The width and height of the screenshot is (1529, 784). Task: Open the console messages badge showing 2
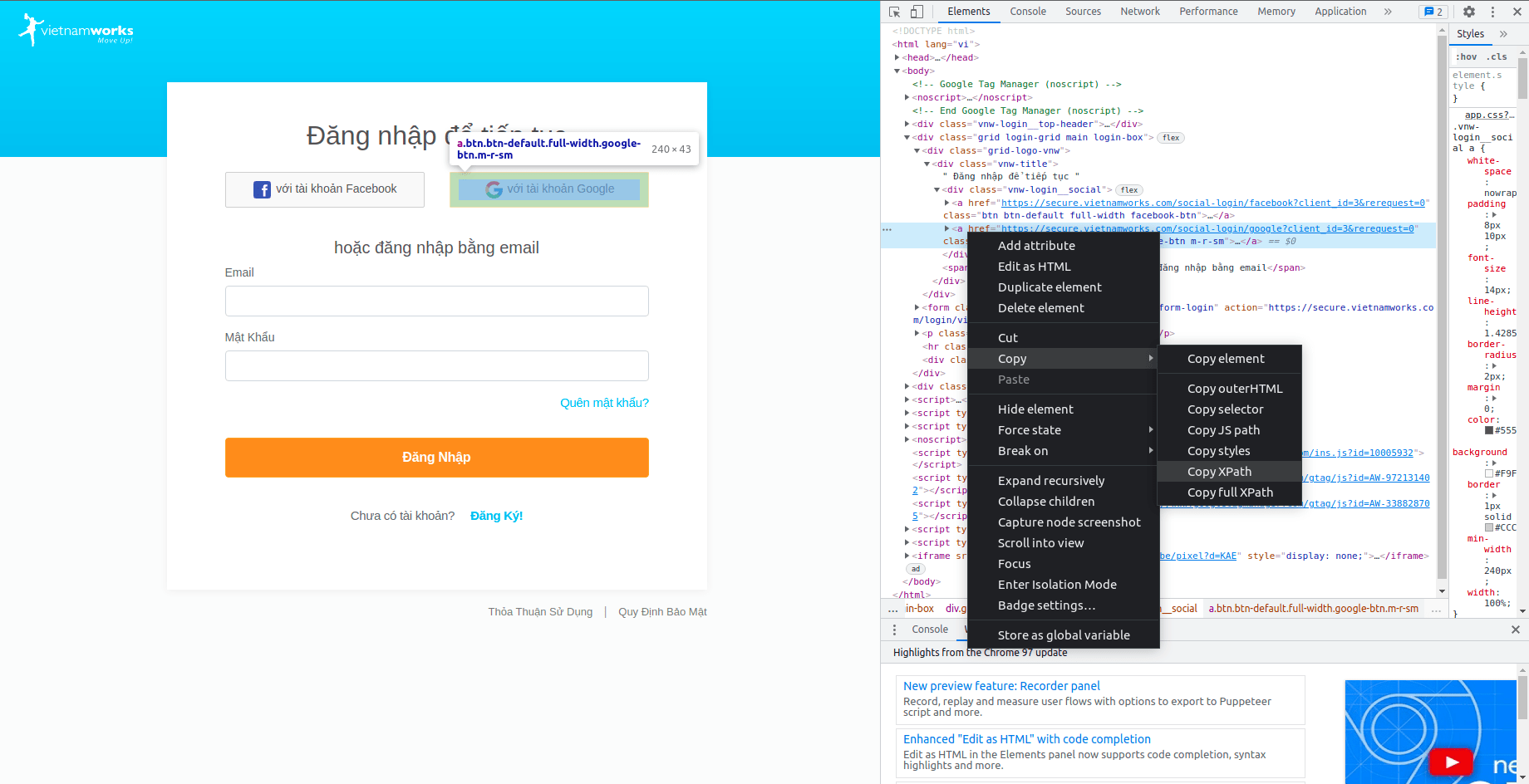(1433, 12)
